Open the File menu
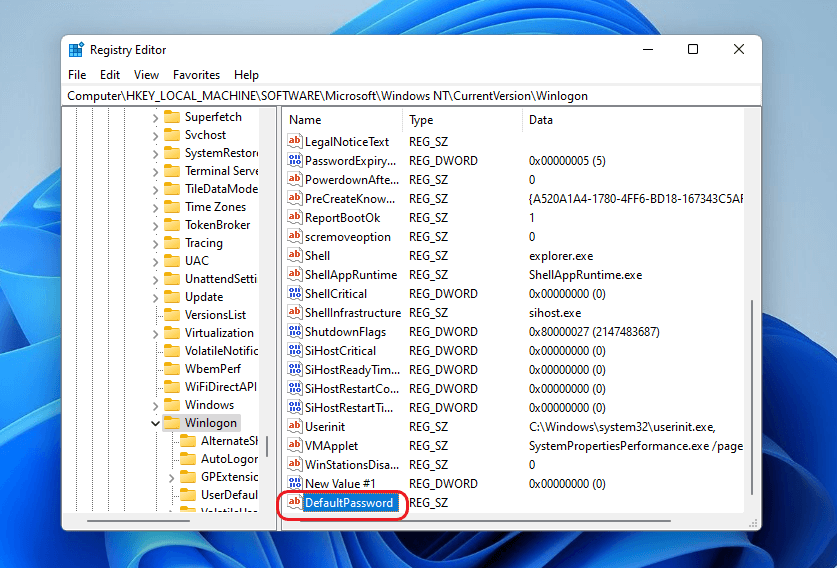Screen dimensions: 837x568 (x=77, y=75)
